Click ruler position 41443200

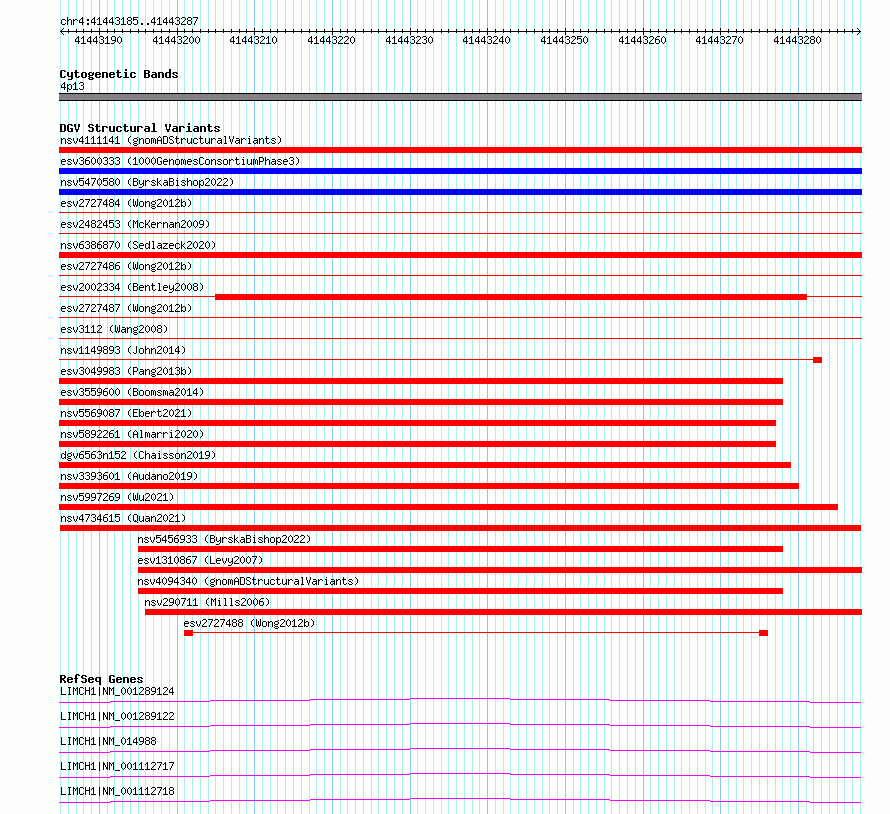click(x=176, y=40)
